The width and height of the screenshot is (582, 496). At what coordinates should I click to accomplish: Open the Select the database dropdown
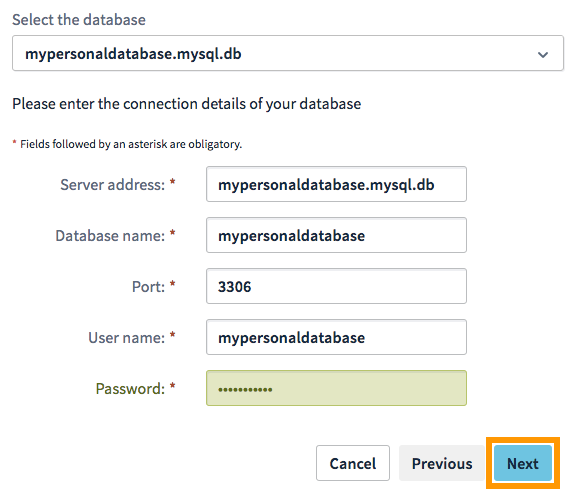[x=288, y=53]
